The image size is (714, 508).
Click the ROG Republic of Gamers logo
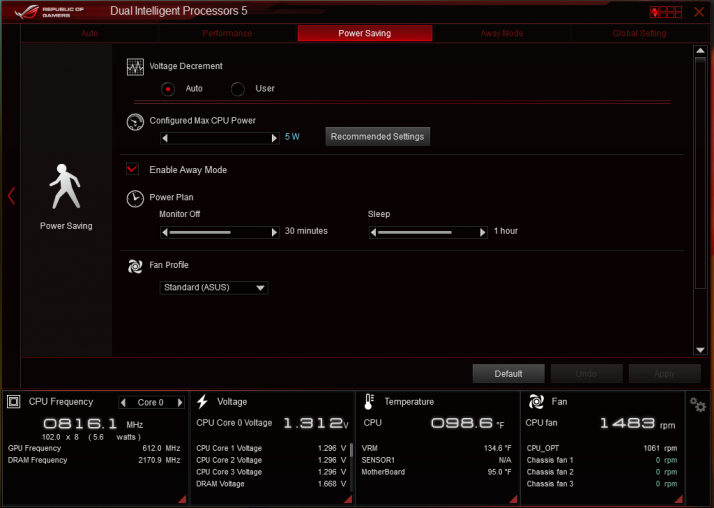click(x=49, y=12)
